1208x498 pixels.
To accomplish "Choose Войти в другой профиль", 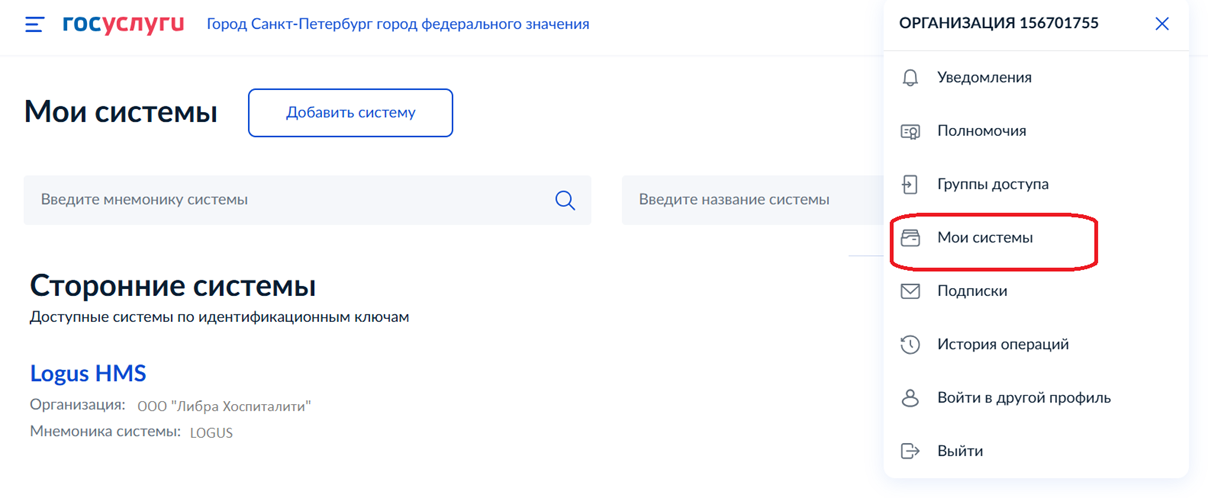I will click(x=1024, y=398).
